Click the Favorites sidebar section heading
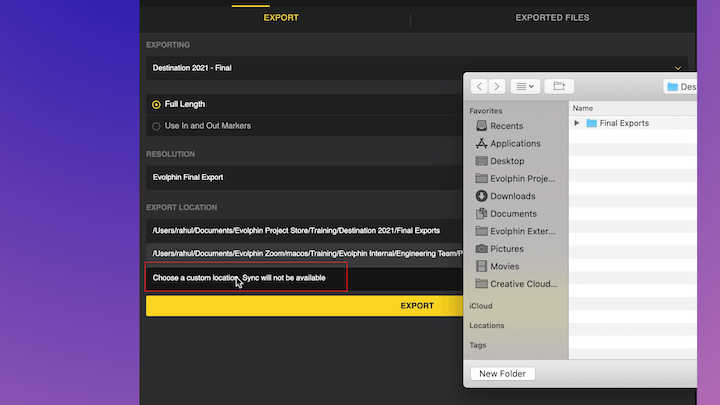 click(485, 111)
